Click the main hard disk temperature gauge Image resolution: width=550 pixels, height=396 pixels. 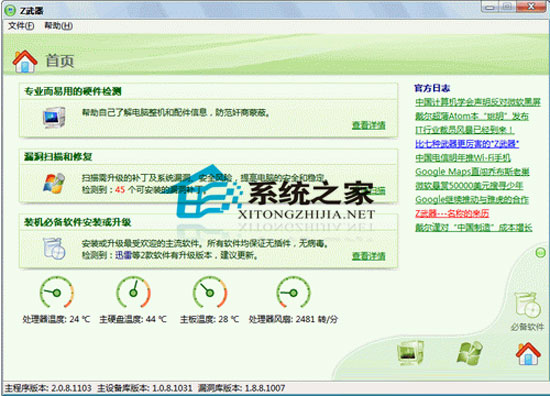click(133, 292)
